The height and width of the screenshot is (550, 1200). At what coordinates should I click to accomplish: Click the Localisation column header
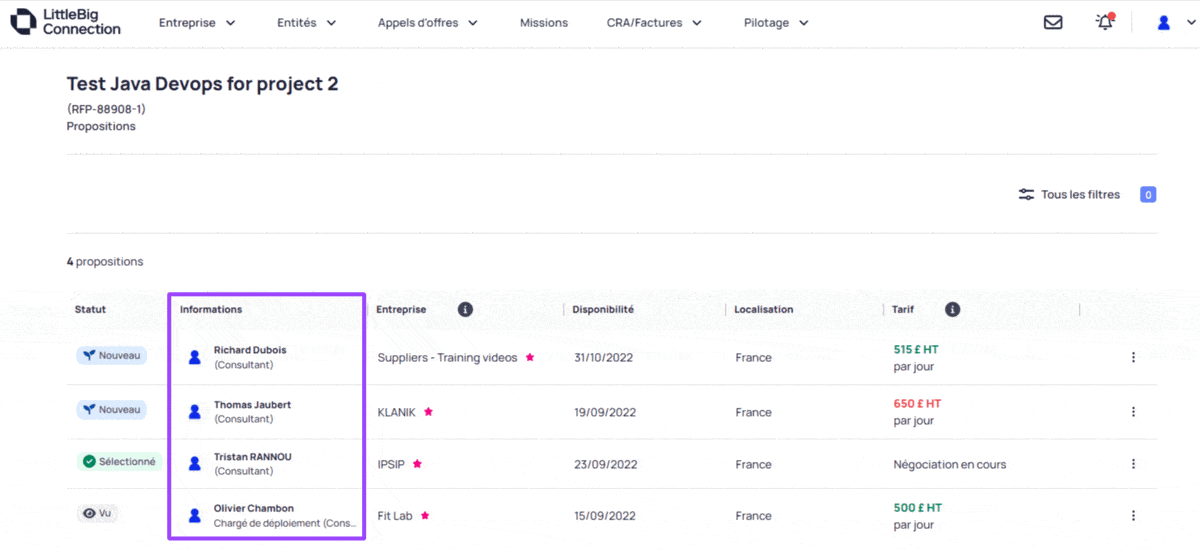(x=764, y=310)
